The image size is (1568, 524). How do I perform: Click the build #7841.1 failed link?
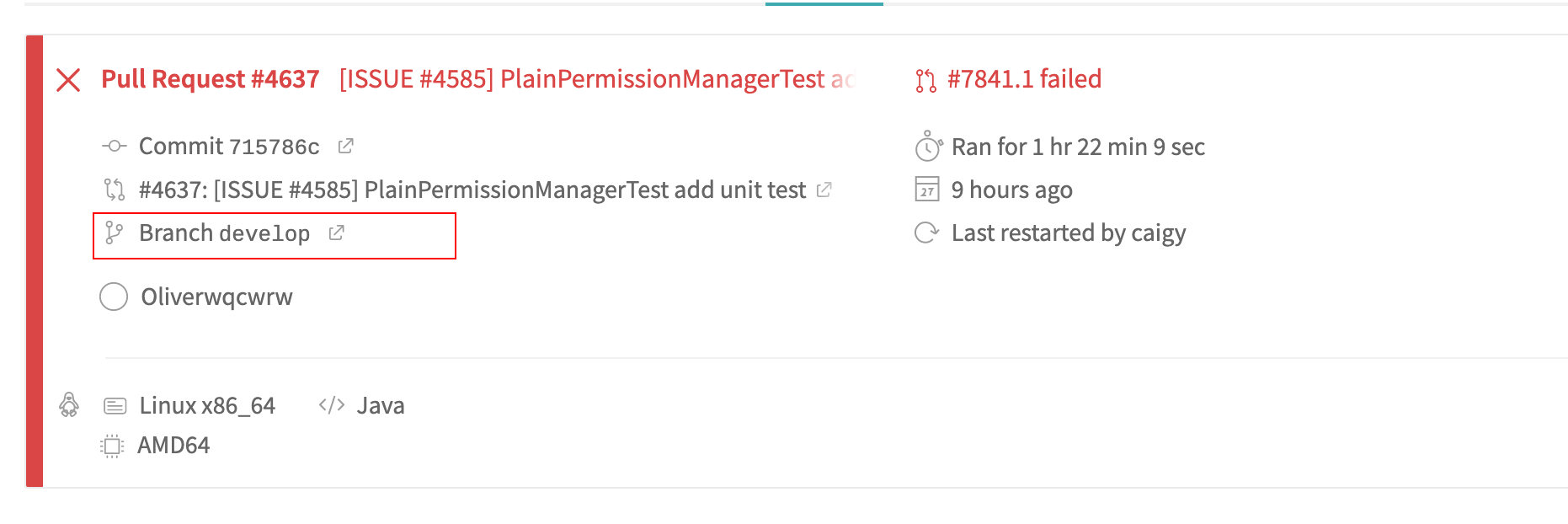1024,79
